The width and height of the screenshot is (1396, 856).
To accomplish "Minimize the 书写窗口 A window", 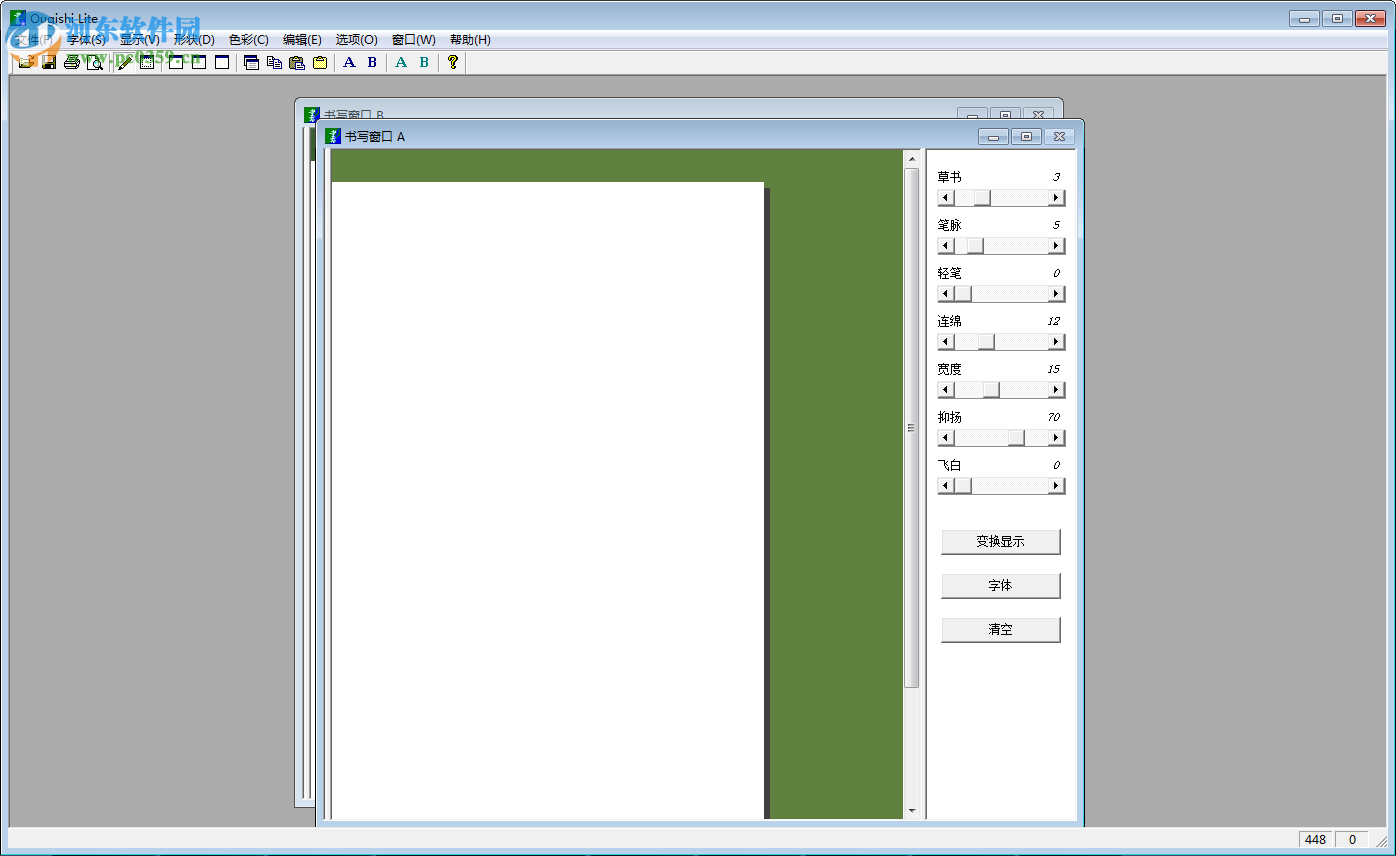I will pyautogui.click(x=993, y=137).
